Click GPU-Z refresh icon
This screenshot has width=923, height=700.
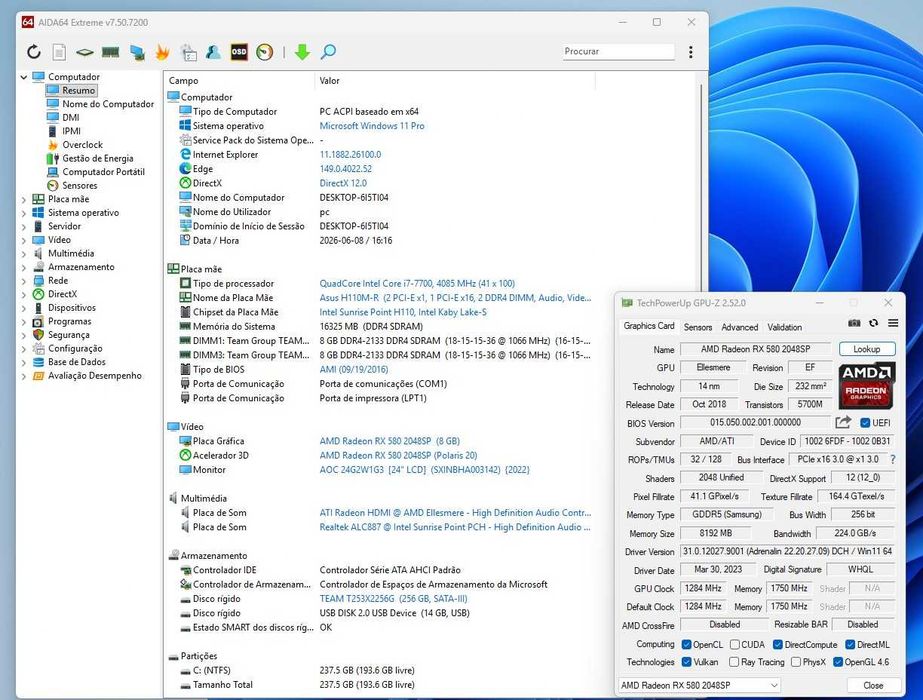[x=874, y=323]
